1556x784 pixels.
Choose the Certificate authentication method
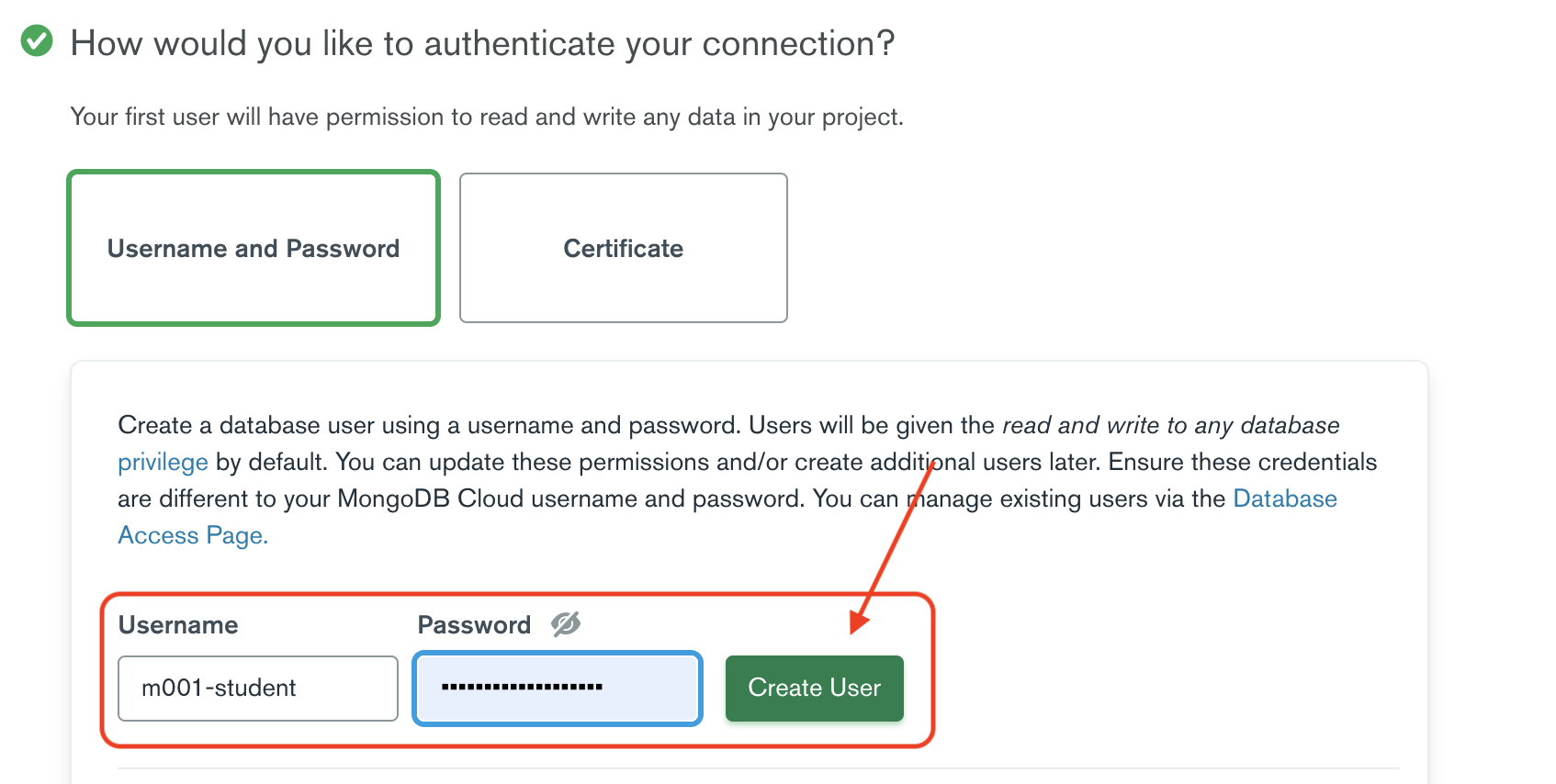[x=623, y=248]
